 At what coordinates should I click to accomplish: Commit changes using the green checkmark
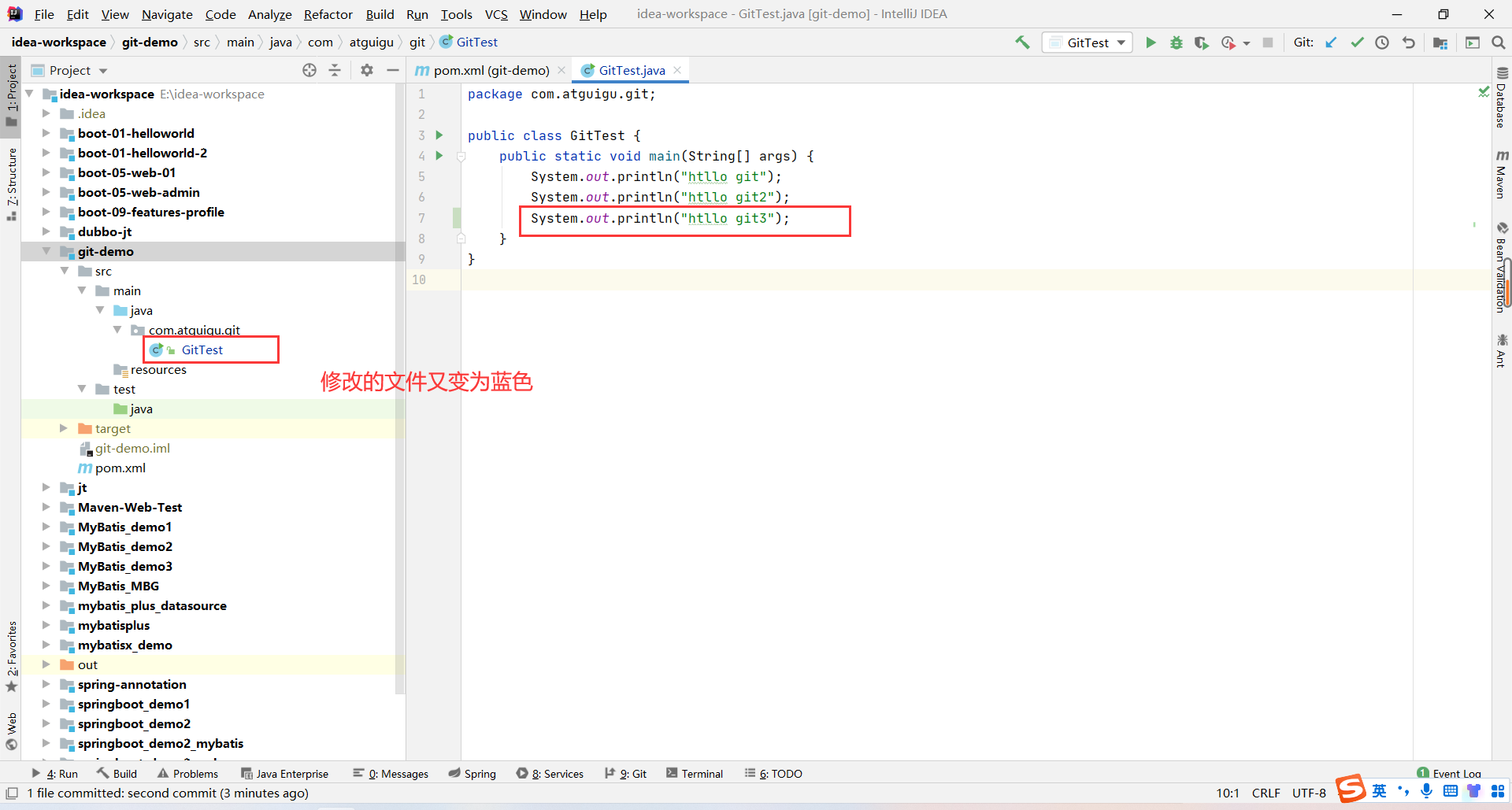(x=1357, y=43)
